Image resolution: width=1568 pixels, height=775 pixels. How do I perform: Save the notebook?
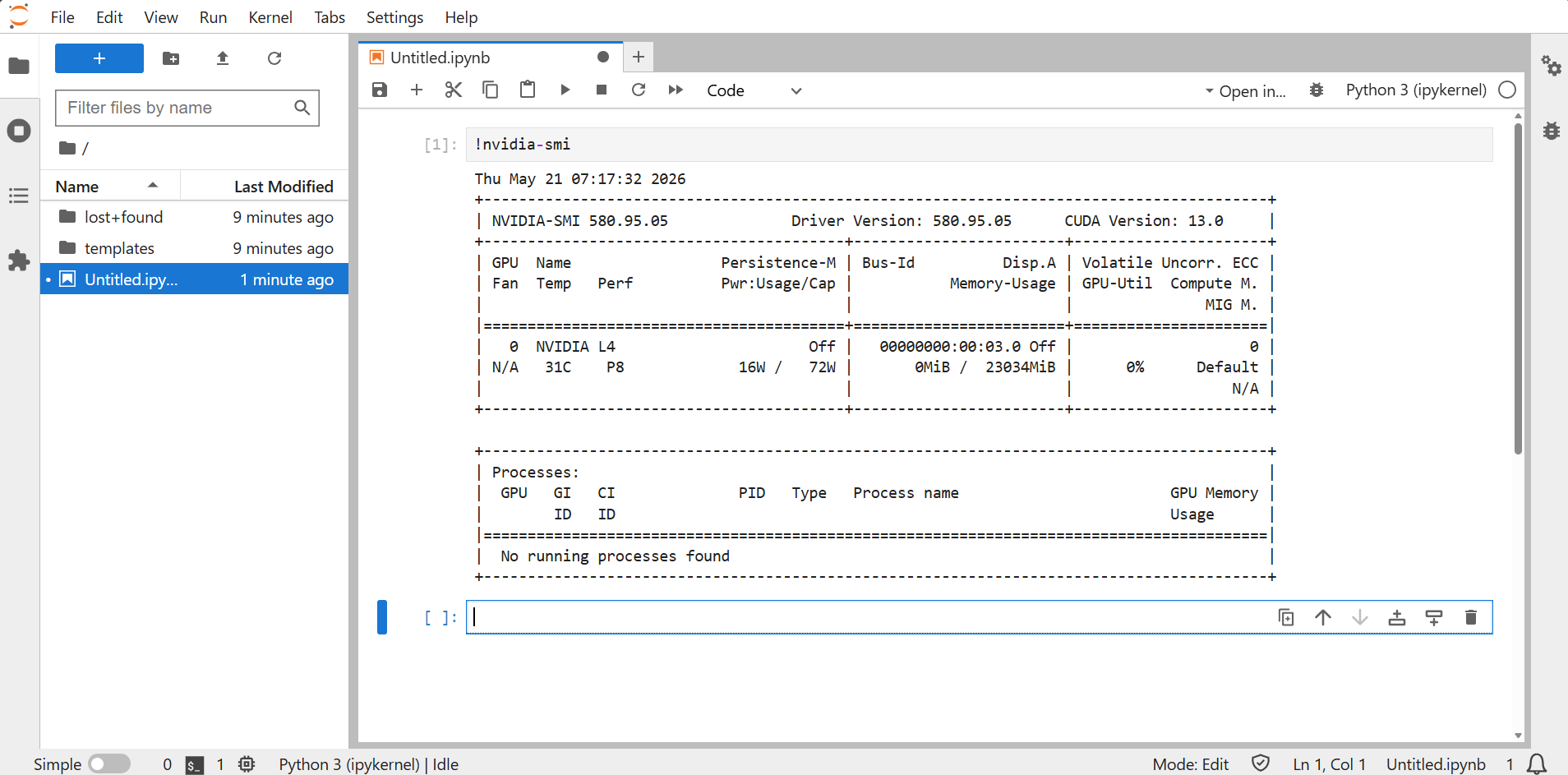[x=380, y=90]
